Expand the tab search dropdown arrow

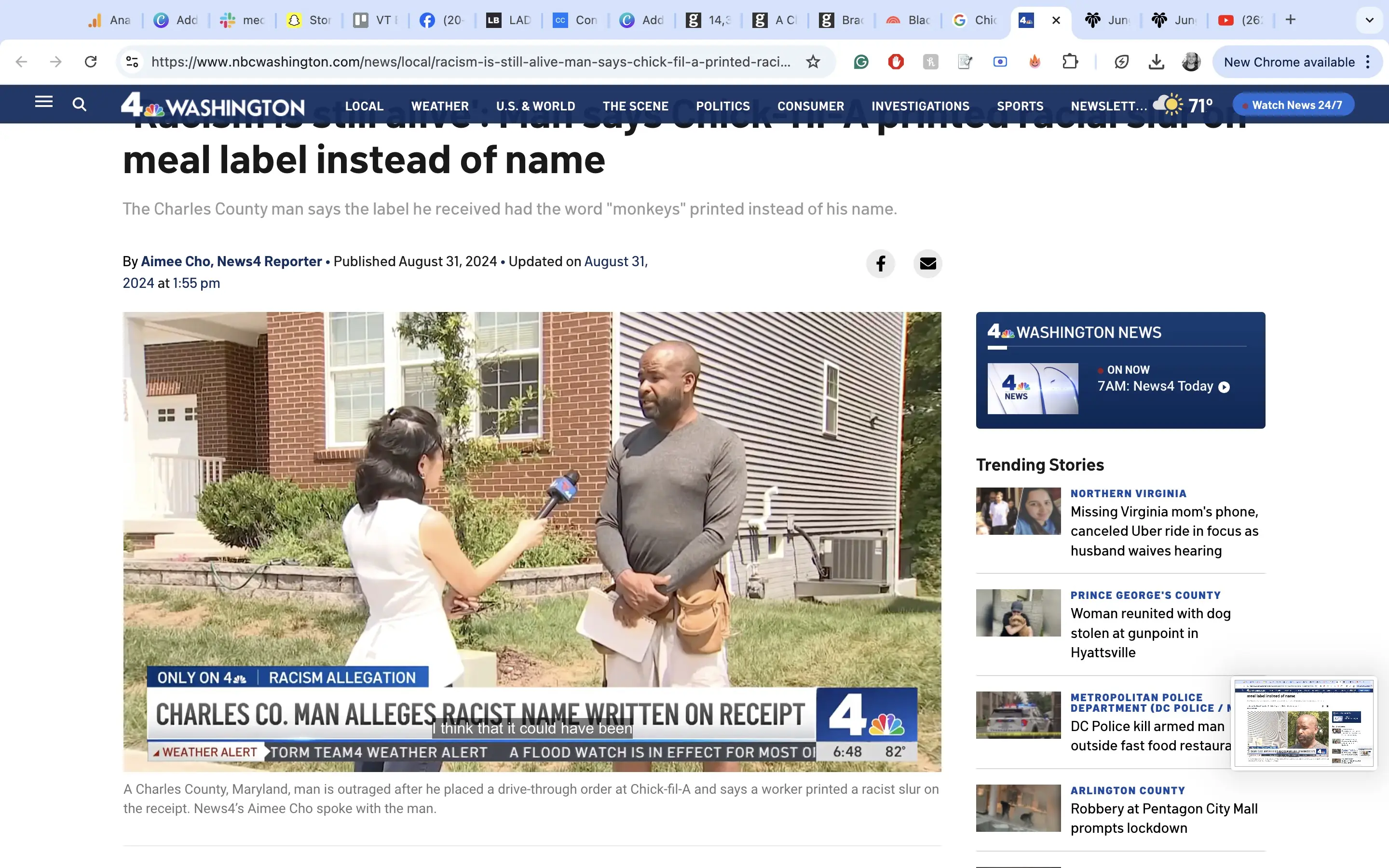tap(1370, 20)
